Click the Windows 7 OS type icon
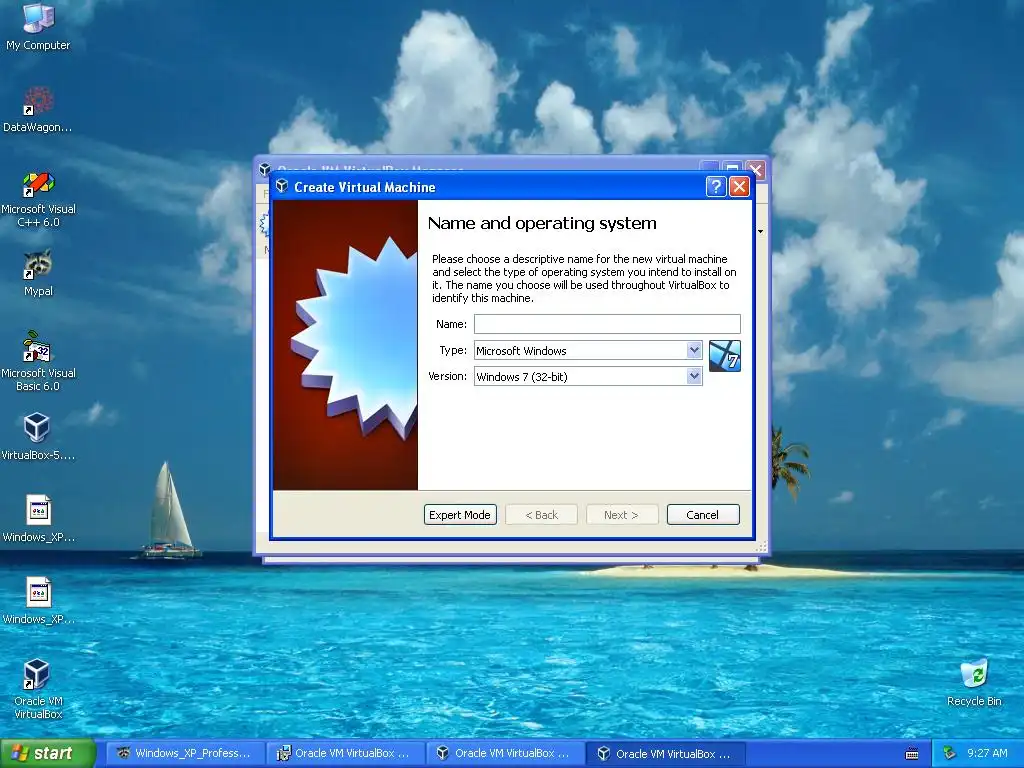Image resolution: width=1024 pixels, height=768 pixels. tap(725, 356)
